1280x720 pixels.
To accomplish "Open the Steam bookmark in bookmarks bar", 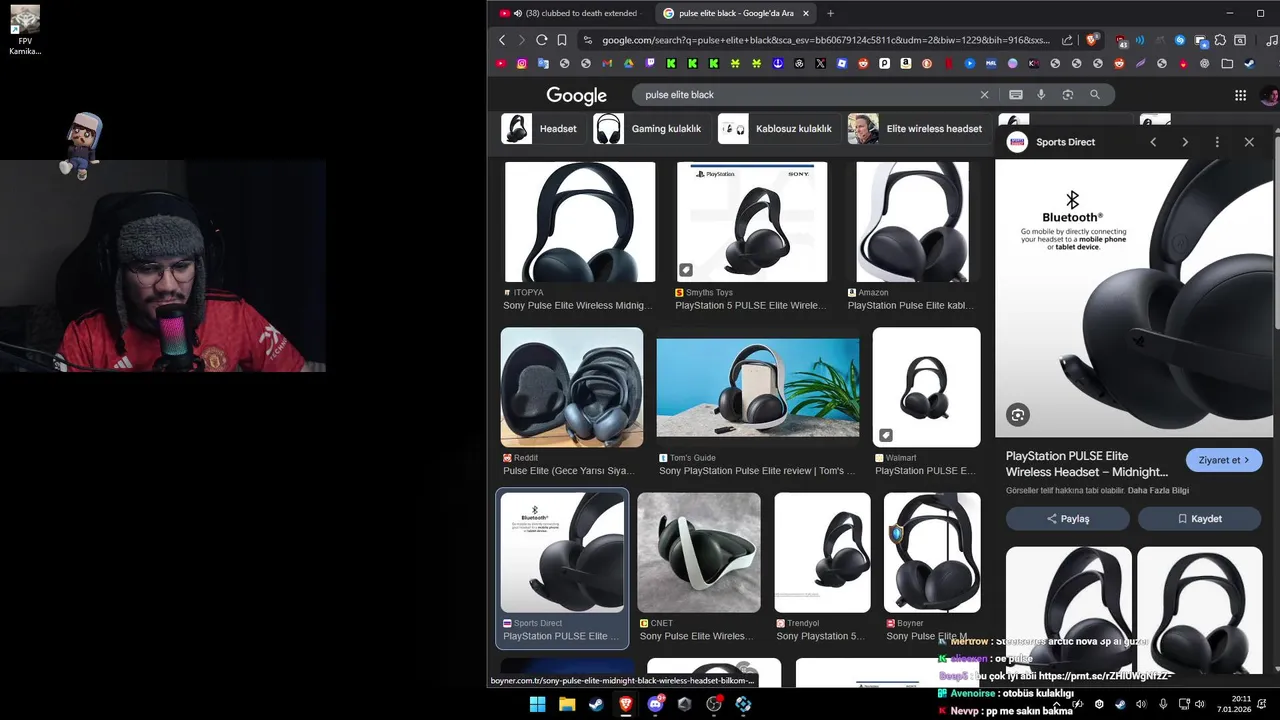I will [x=1249, y=63].
